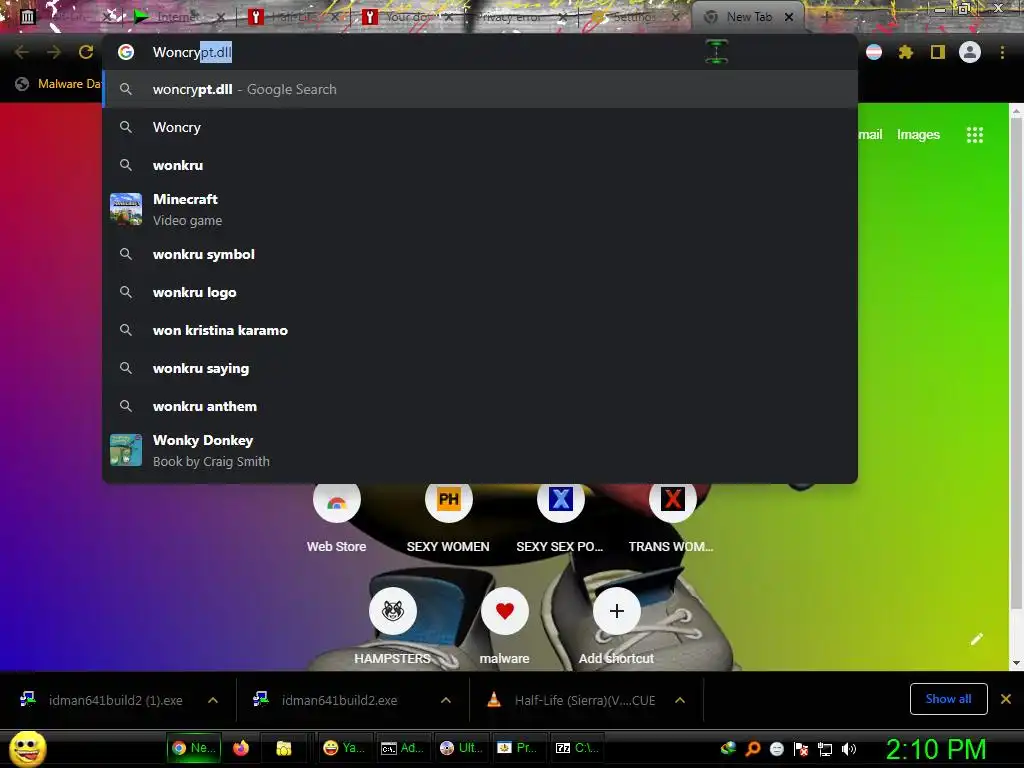Expand options for idman641build2 (1).exe download
The width and height of the screenshot is (1024, 768).
coord(213,700)
